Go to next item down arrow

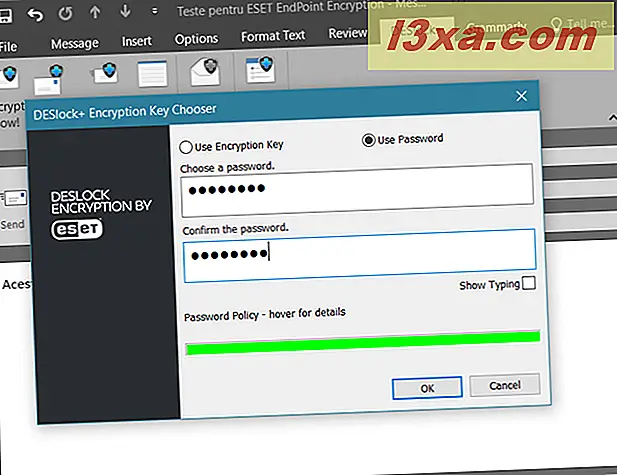coord(125,11)
